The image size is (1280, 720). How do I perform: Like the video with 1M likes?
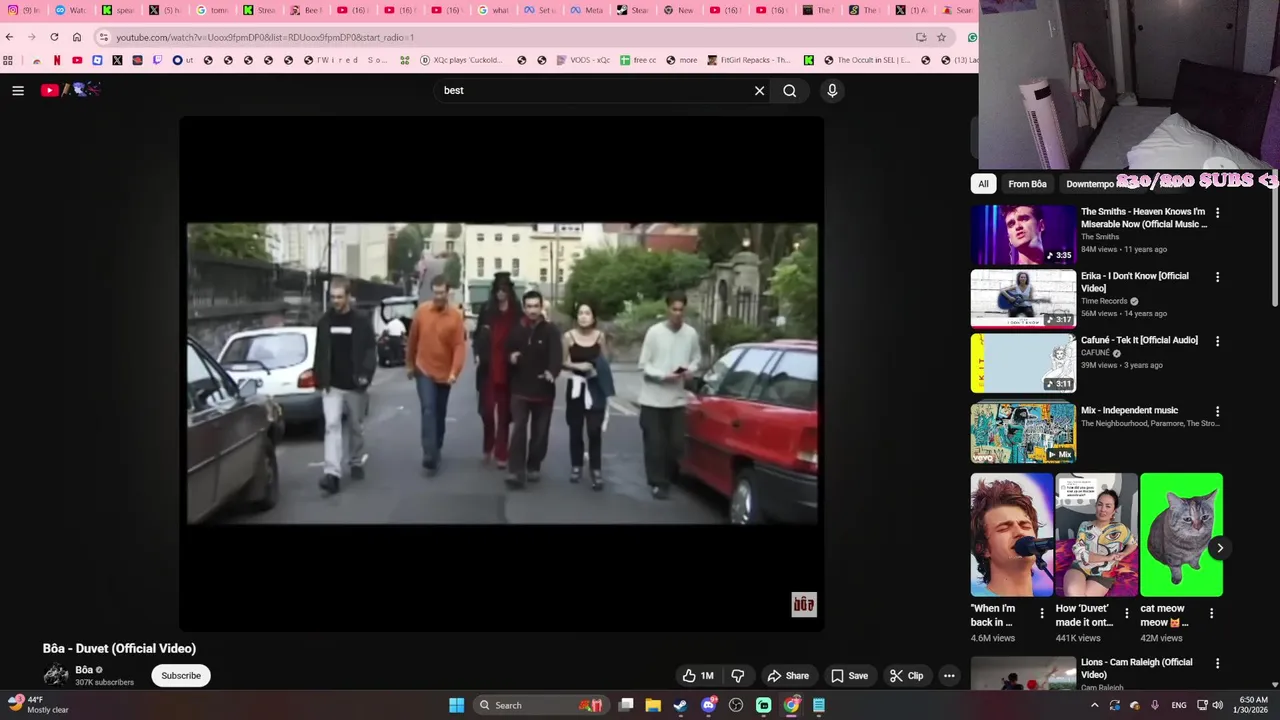pos(699,675)
